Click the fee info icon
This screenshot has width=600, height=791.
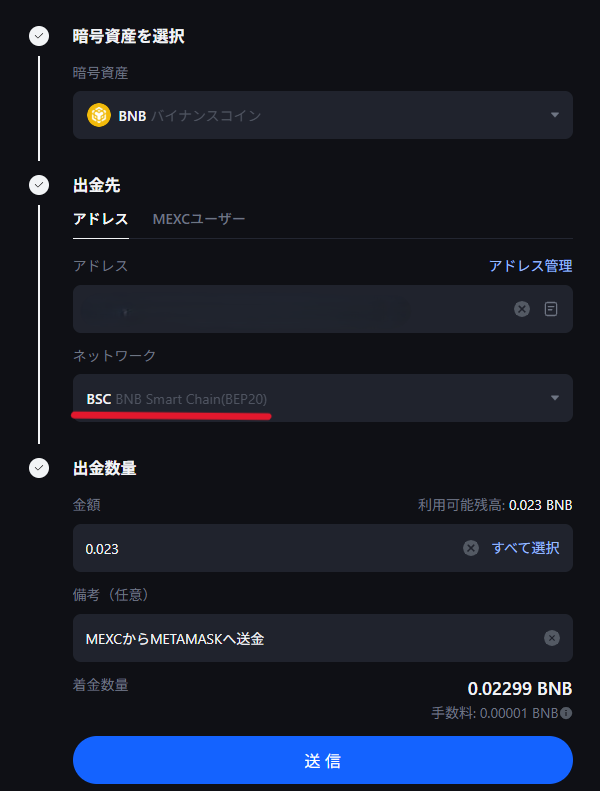click(x=567, y=714)
